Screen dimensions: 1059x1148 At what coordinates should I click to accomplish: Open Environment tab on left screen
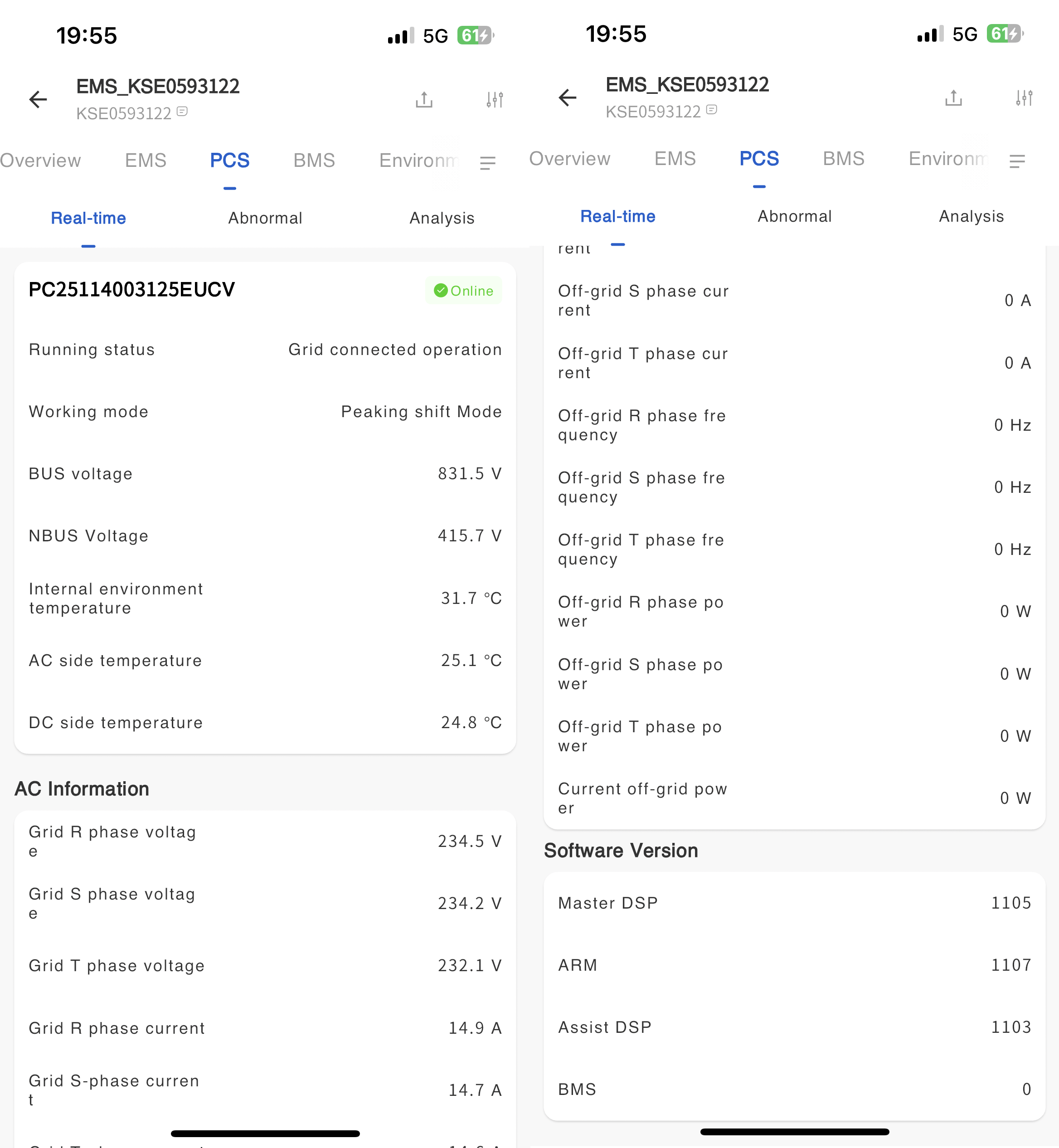(x=418, y=161)
